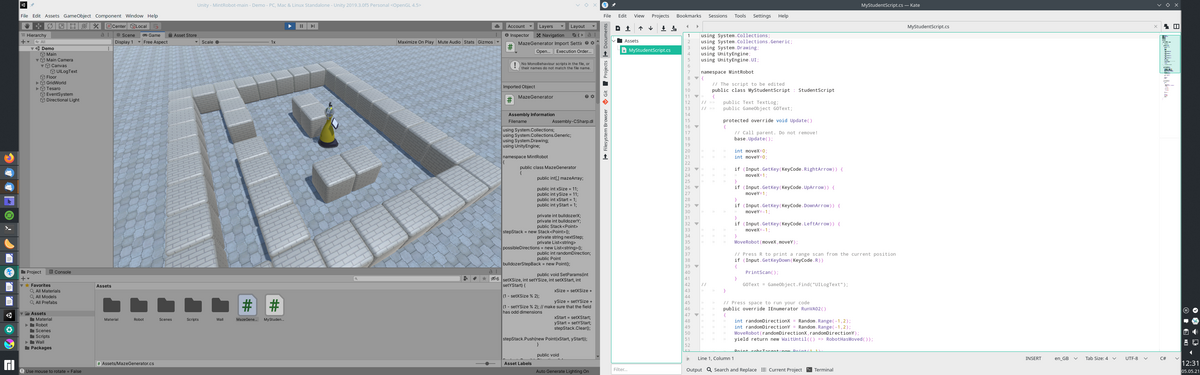
Task: Adjust the Game view Scale slider
Action: (x=242, y=42)
